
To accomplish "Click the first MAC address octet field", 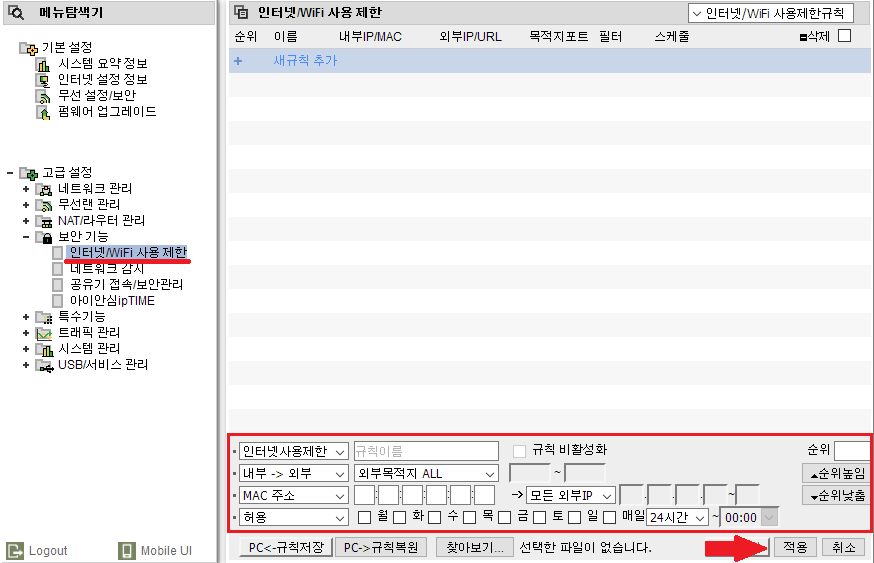I will click(x=365, y=495).
